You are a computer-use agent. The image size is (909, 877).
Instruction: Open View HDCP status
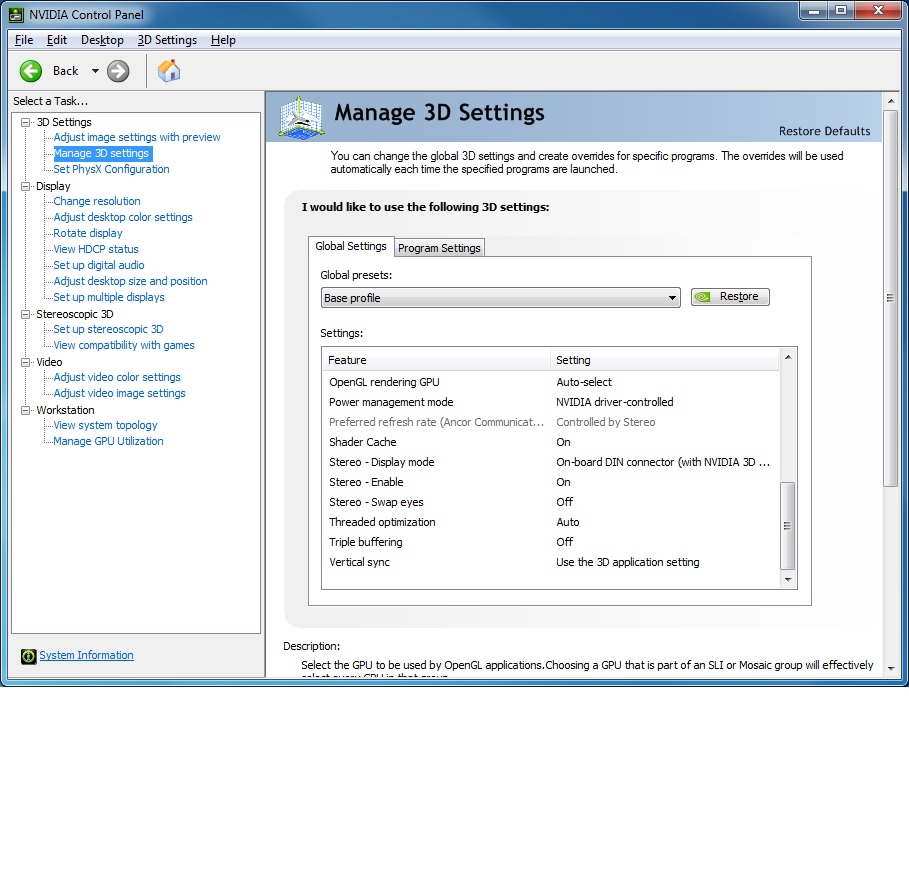96,249
